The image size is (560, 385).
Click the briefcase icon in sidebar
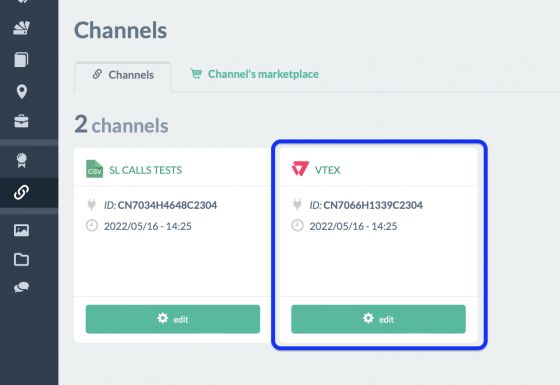click(21, 121)
